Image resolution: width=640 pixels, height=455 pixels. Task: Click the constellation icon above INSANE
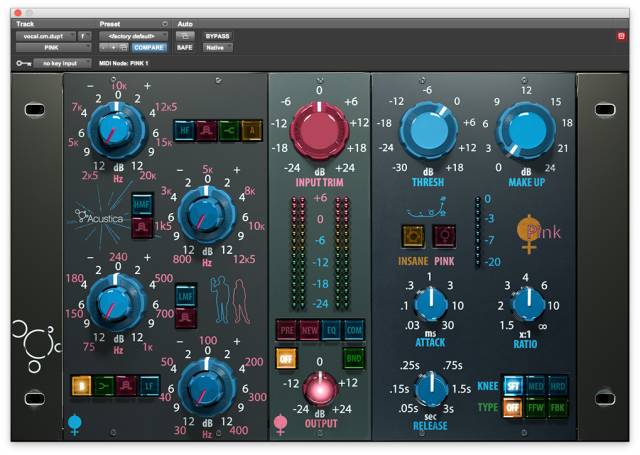click(427, 207)
